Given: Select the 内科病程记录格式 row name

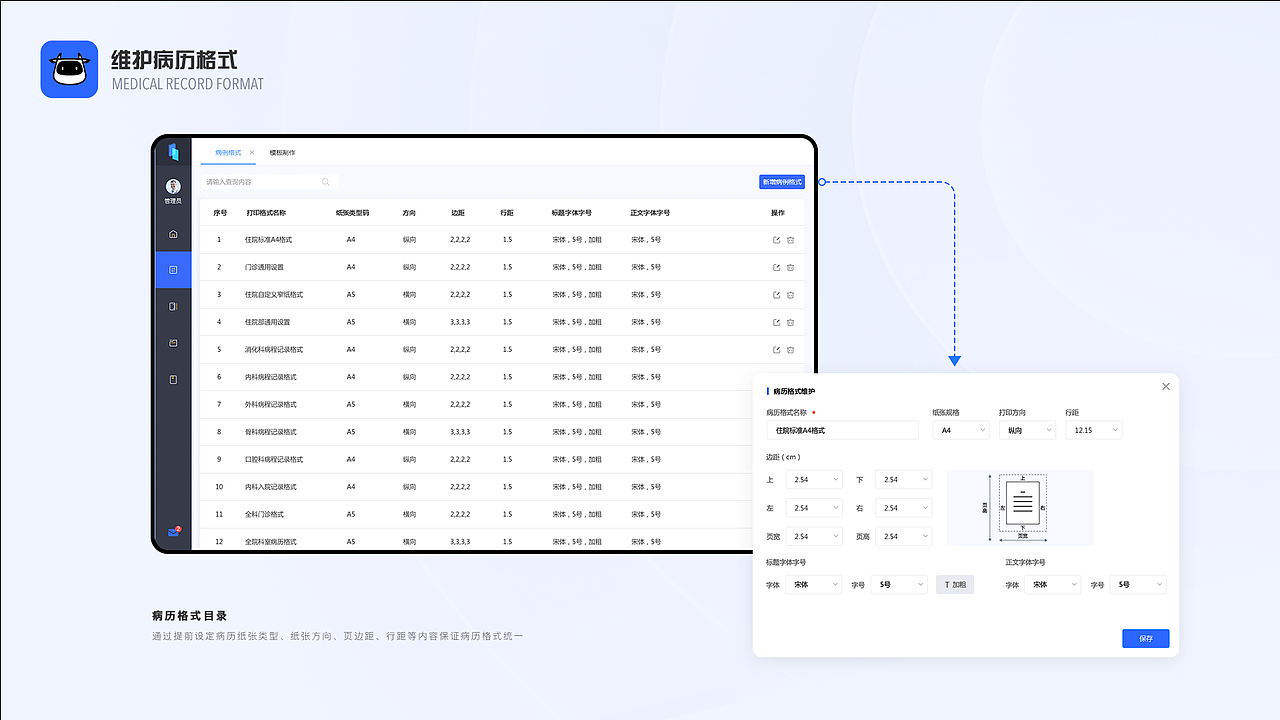Looking at the screenshot, I should [x=271, y=377].
